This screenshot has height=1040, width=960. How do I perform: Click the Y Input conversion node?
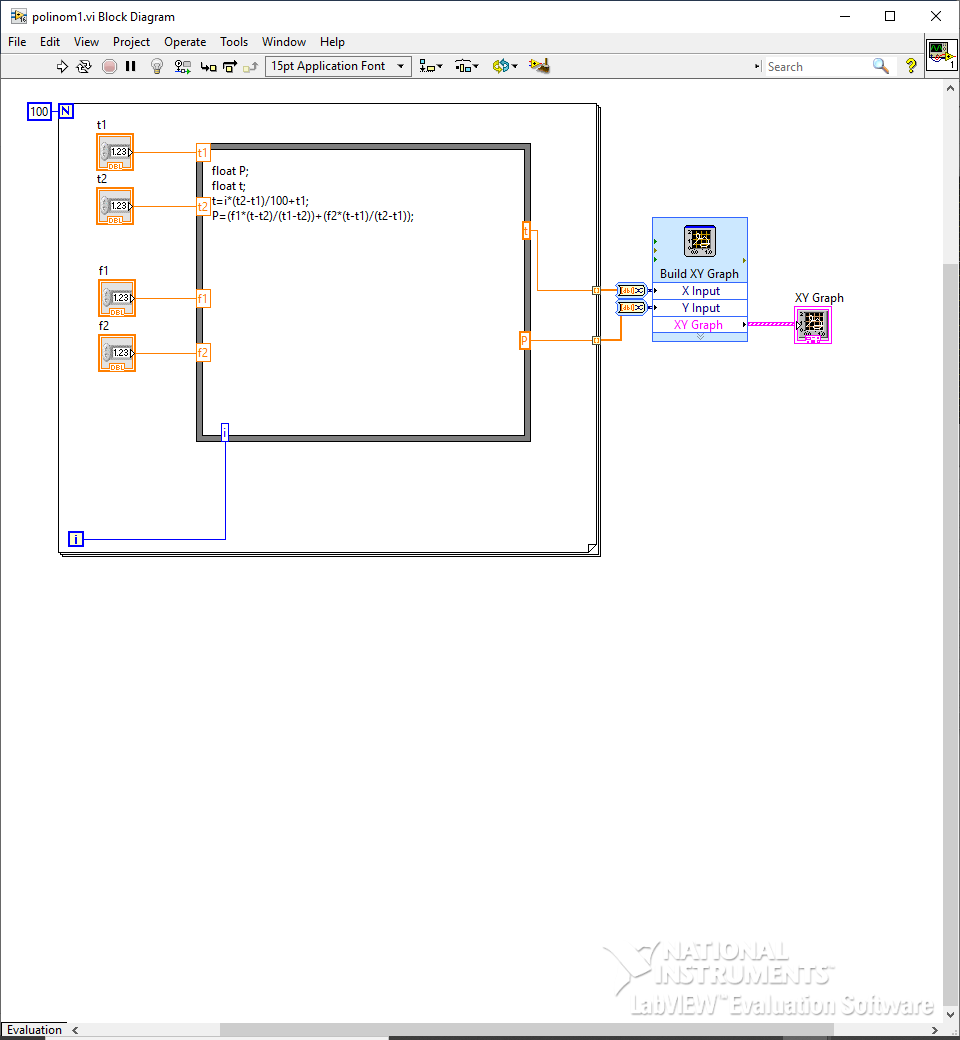point(632,308)
